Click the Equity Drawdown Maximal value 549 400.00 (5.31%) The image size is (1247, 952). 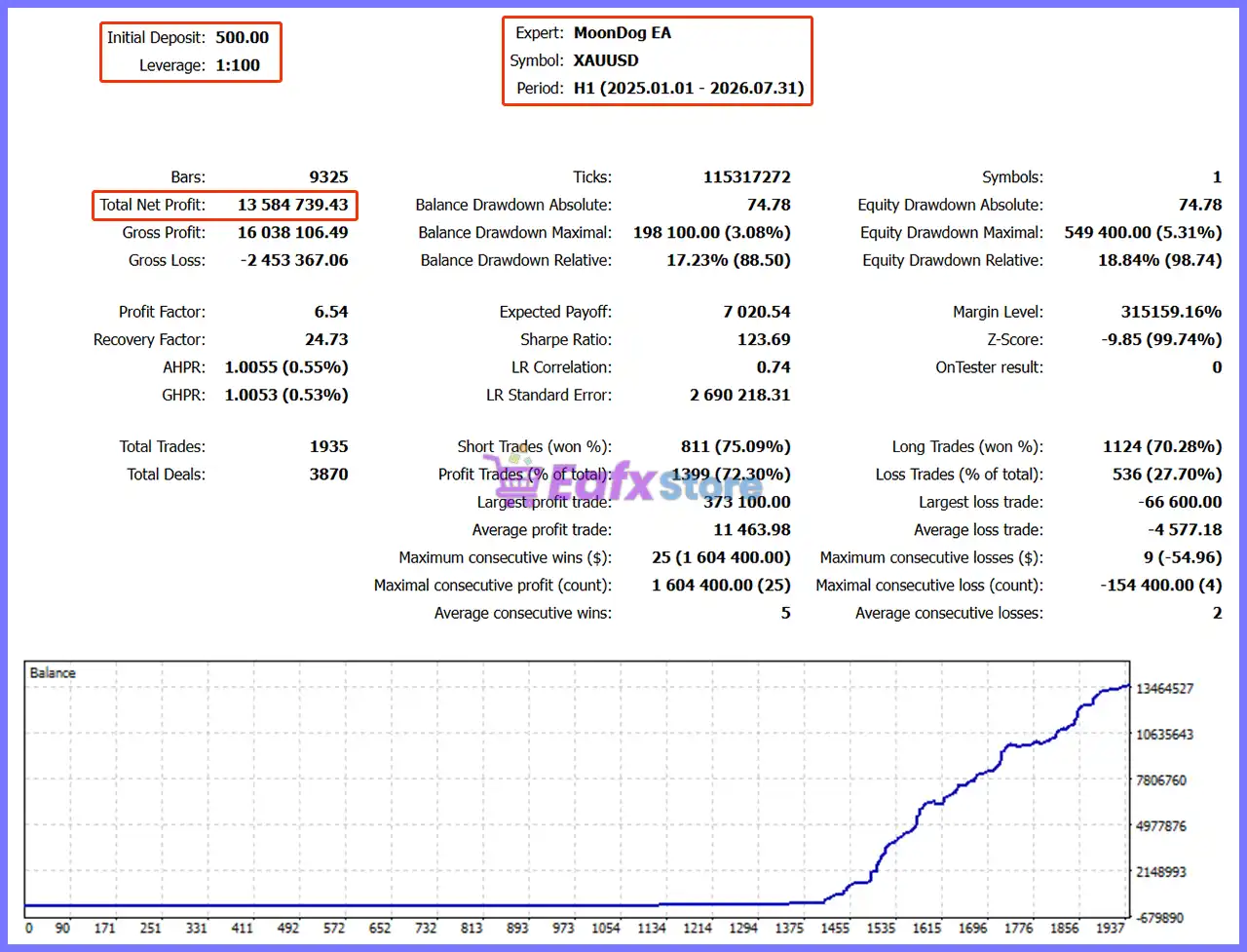(1143, 233)
